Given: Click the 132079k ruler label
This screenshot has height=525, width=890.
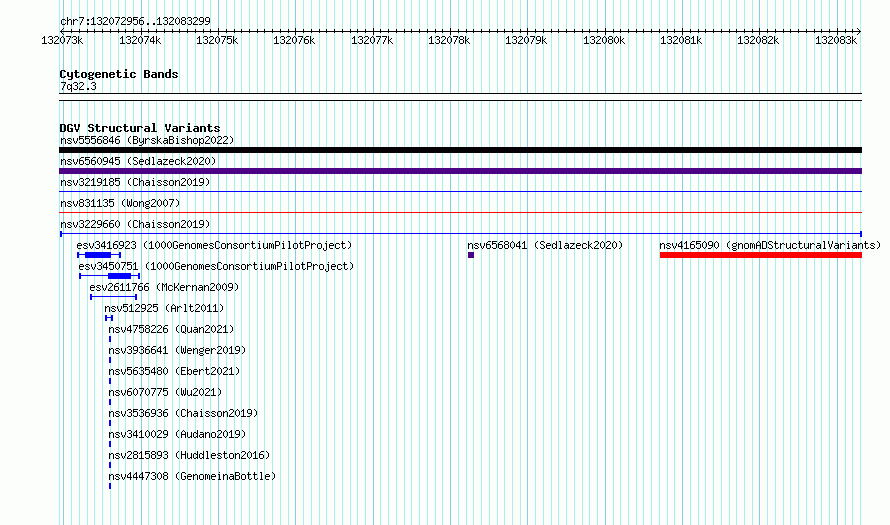Looking at the screenshot, I should [x=526, y=40].
